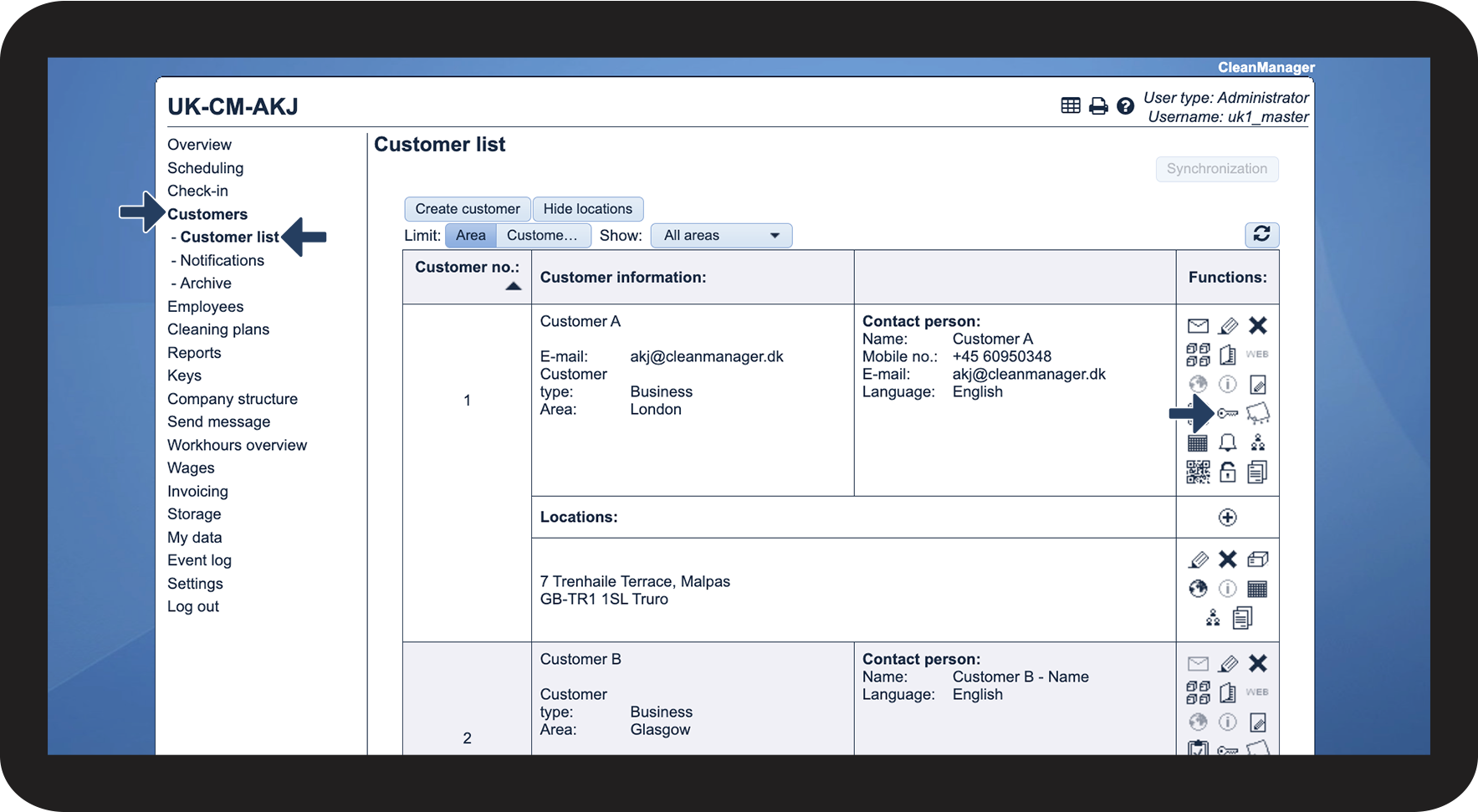Screen dimensions: 1478x812
Task: Open the documents icon for Customer A
Action: coord(1257,472)
